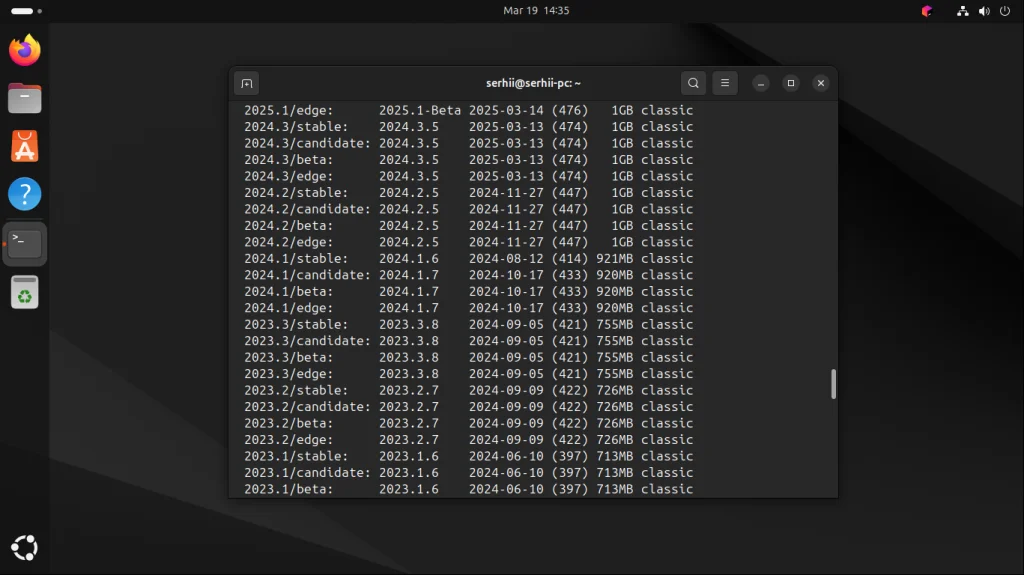The height and width of the screenshot is (575, 1024).
Task: Click the 2023.2/candidate channel text
Action: [307, 407]
